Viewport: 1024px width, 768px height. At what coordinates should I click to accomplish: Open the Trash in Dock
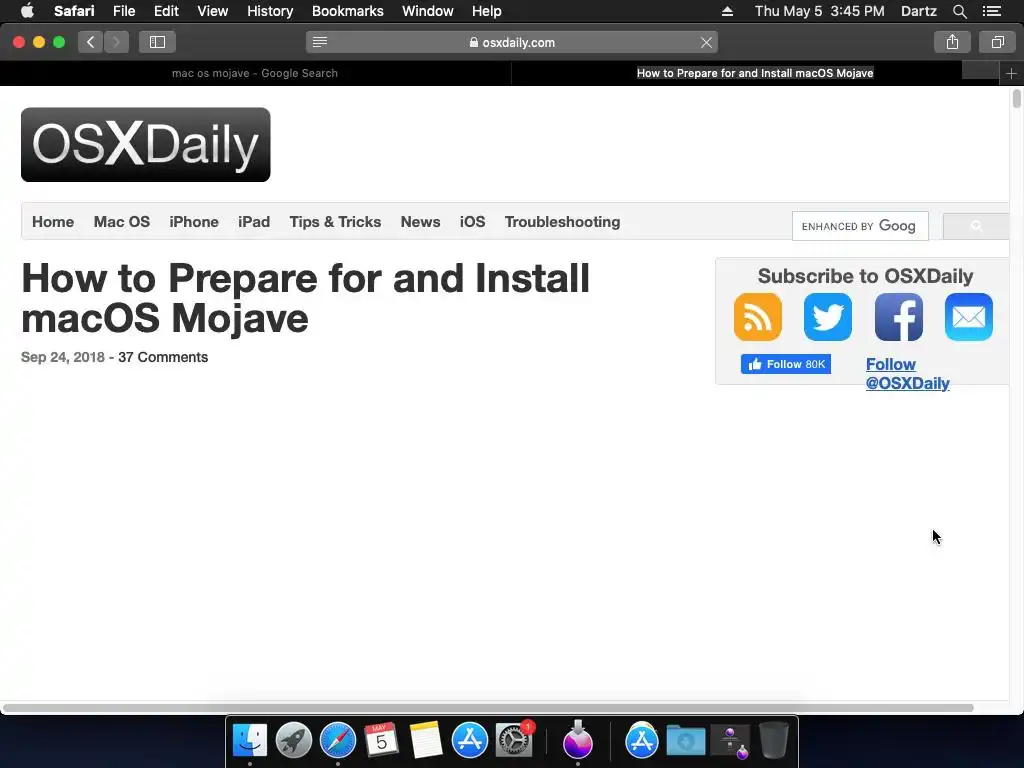[774, 741]
